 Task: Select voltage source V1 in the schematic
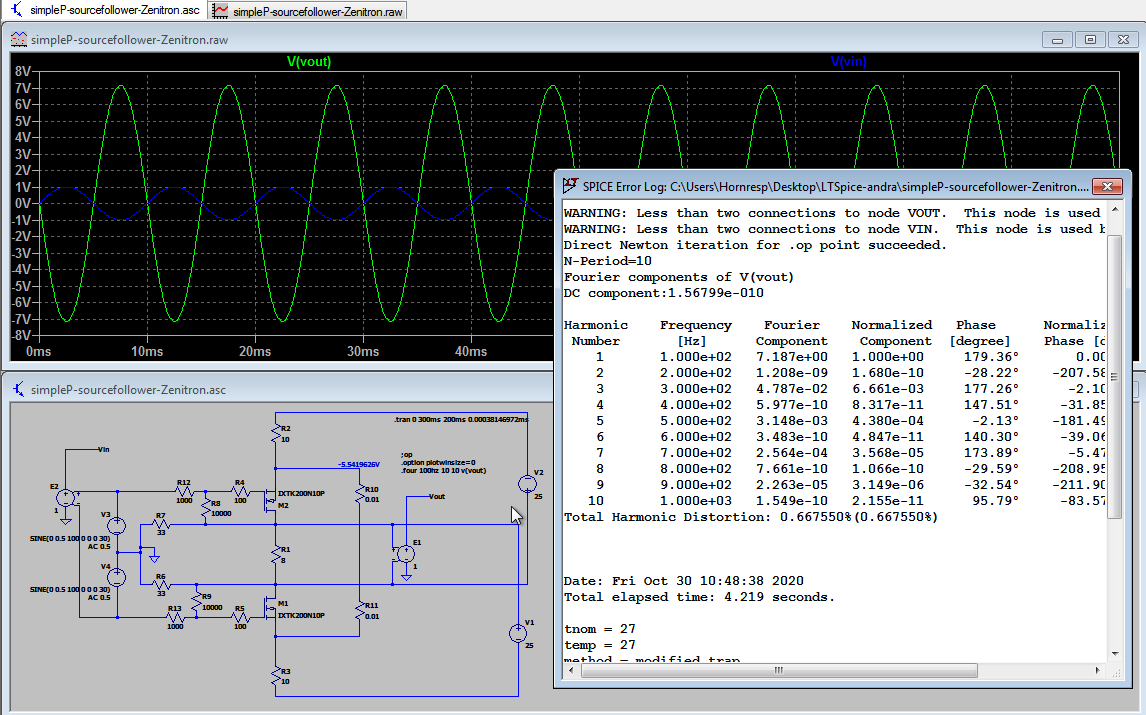(518, 633)
